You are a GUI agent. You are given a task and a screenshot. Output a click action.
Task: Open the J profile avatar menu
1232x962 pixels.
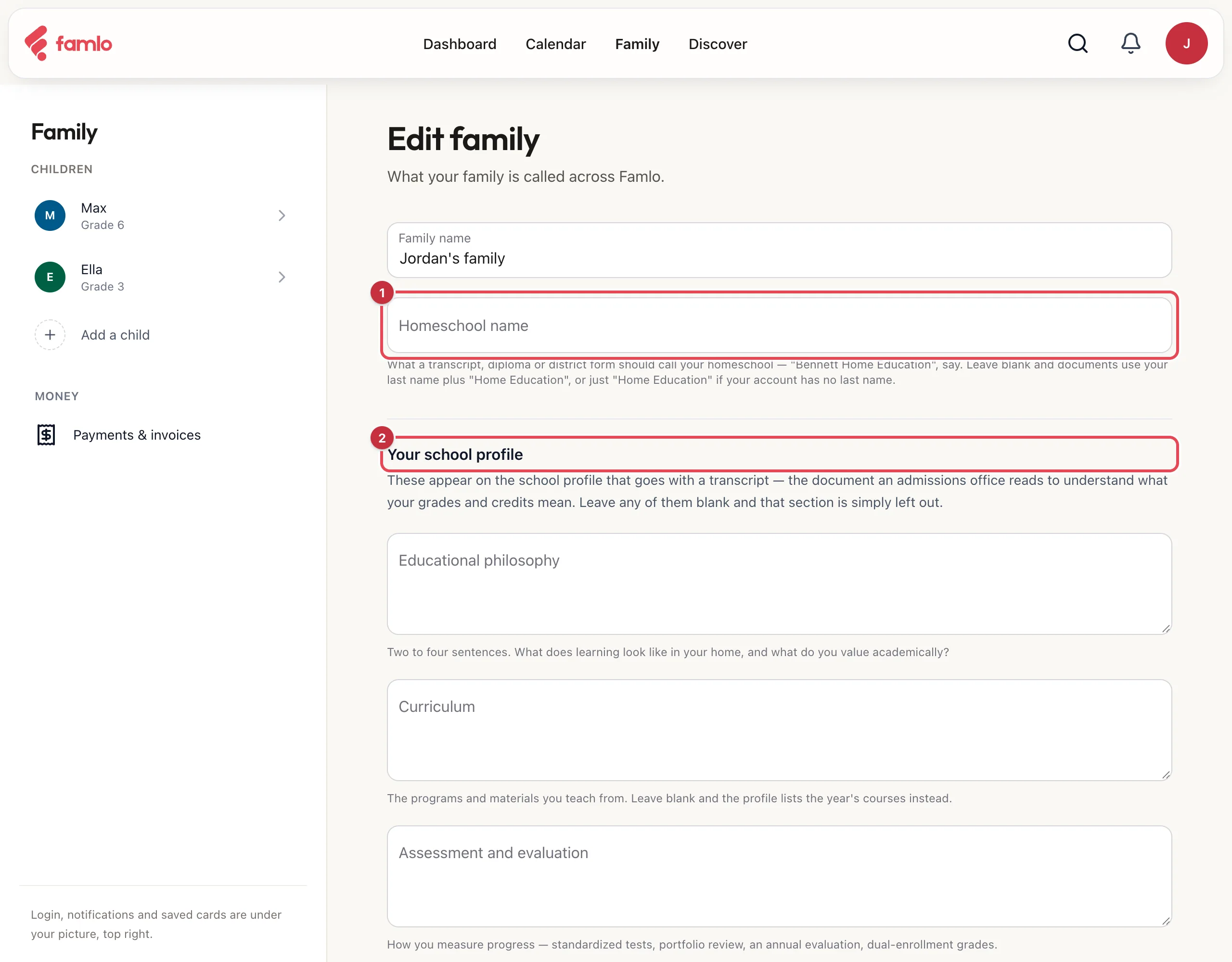click(1186, 43)
